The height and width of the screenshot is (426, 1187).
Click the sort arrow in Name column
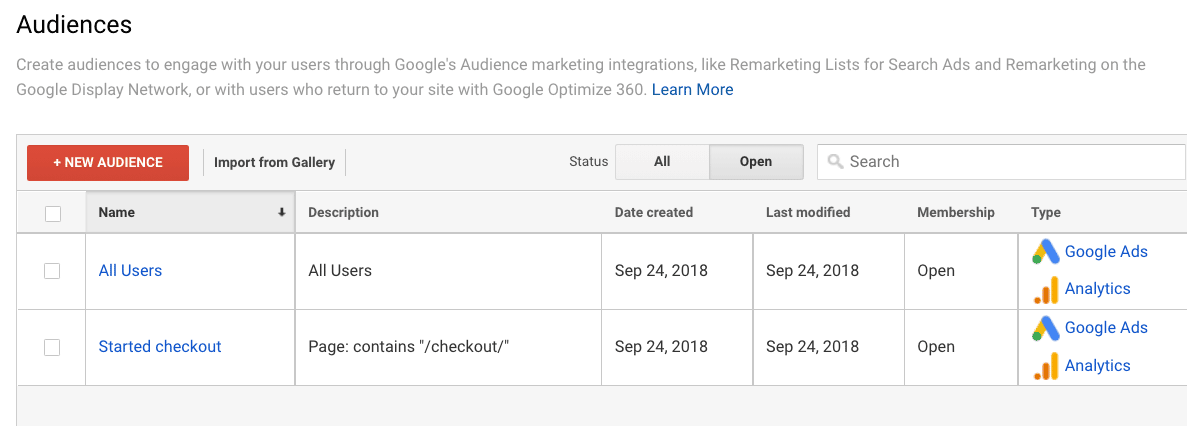[x=282, y=213]
